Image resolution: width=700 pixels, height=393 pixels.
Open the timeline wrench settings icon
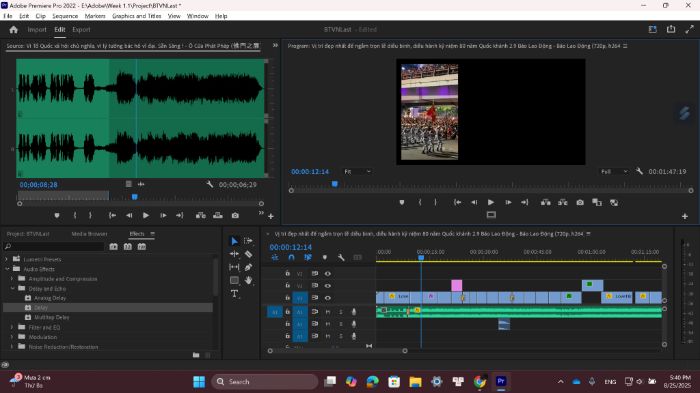point(341,257)
